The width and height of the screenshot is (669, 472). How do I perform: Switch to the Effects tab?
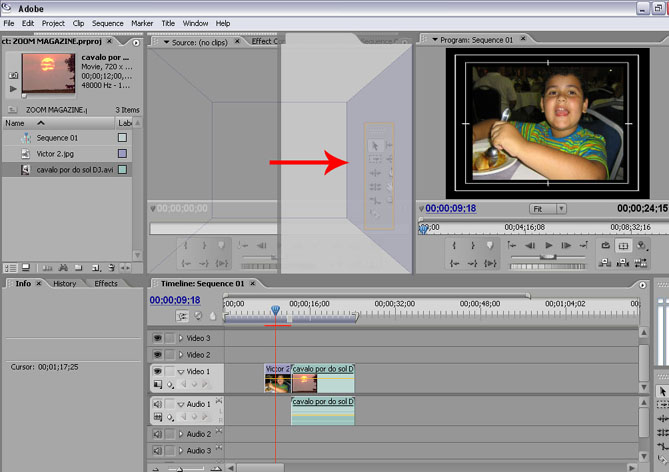pyautogui.click(x=106, y=284)
